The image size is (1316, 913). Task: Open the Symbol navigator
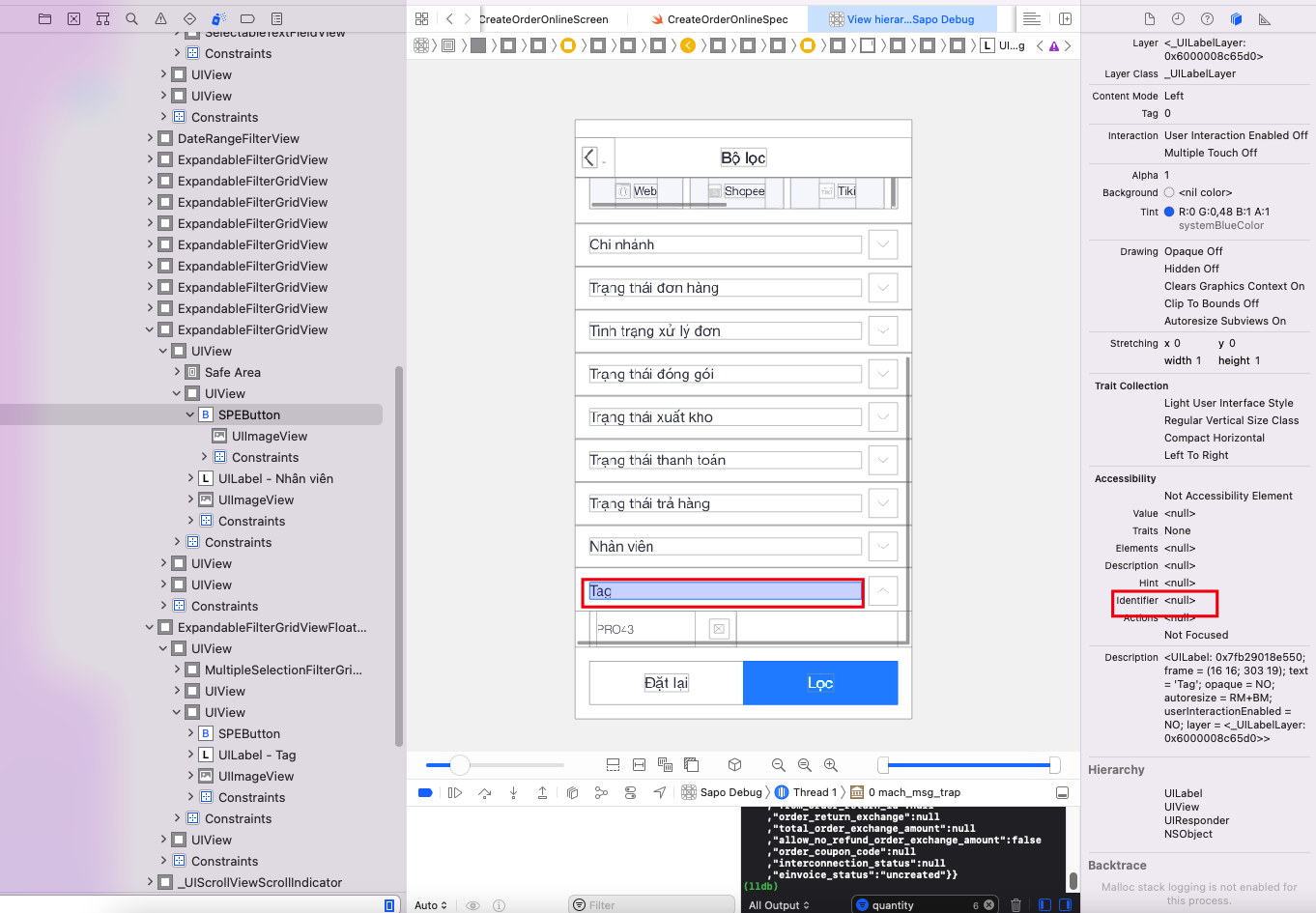coord(103,18)
